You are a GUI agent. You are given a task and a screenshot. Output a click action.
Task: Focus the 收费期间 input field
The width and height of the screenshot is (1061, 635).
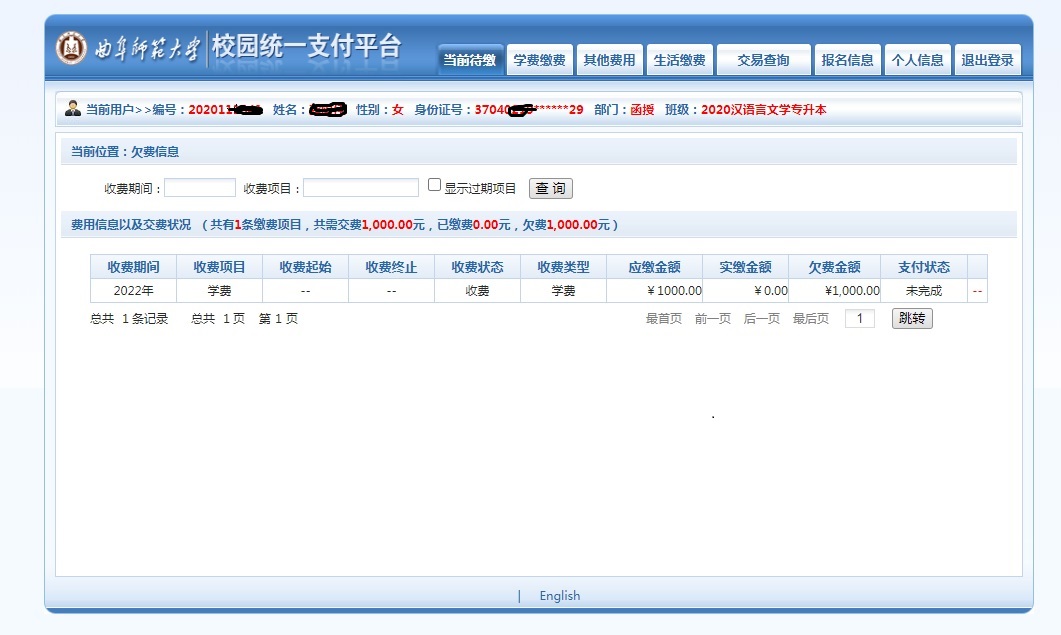point(200,188)
